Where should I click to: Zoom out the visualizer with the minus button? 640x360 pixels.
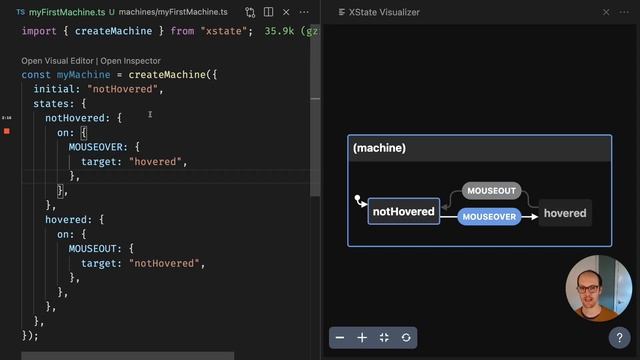(x=340, y=338)
